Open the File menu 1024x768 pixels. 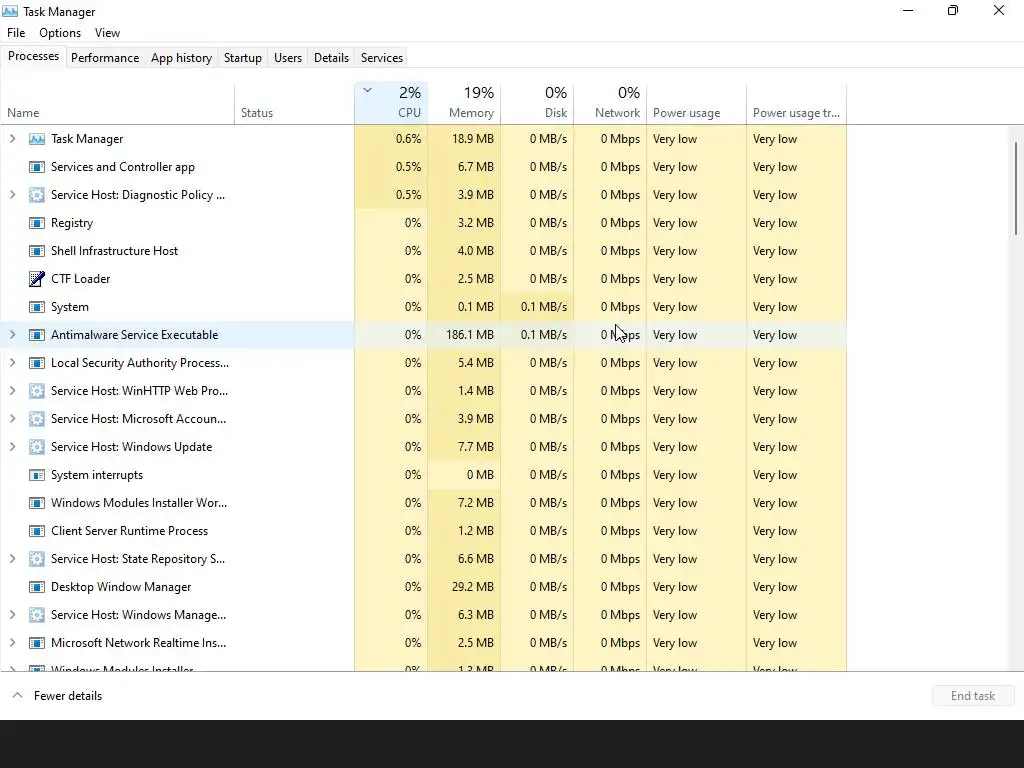16,33
